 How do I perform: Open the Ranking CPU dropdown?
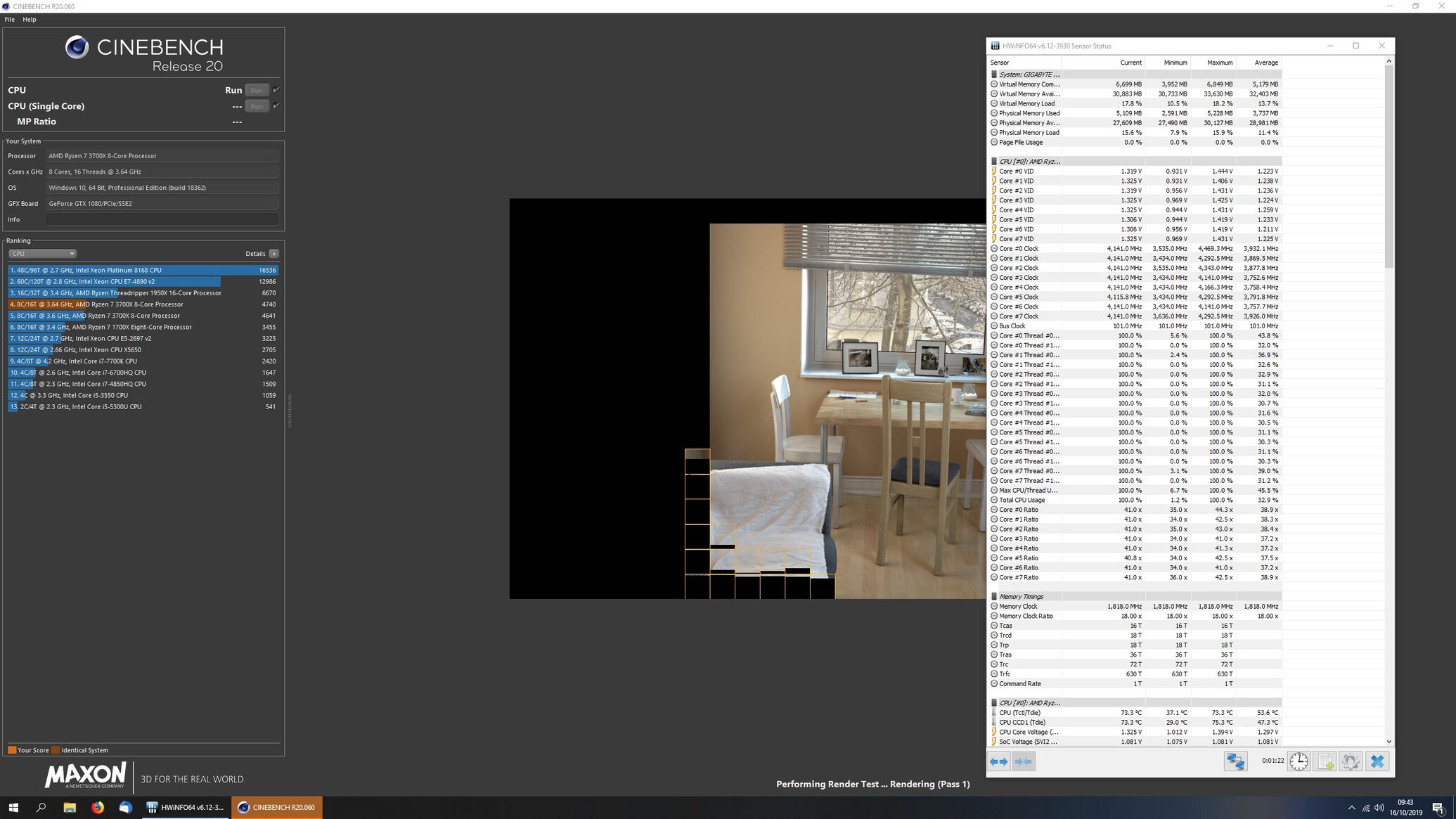point(42,254)
